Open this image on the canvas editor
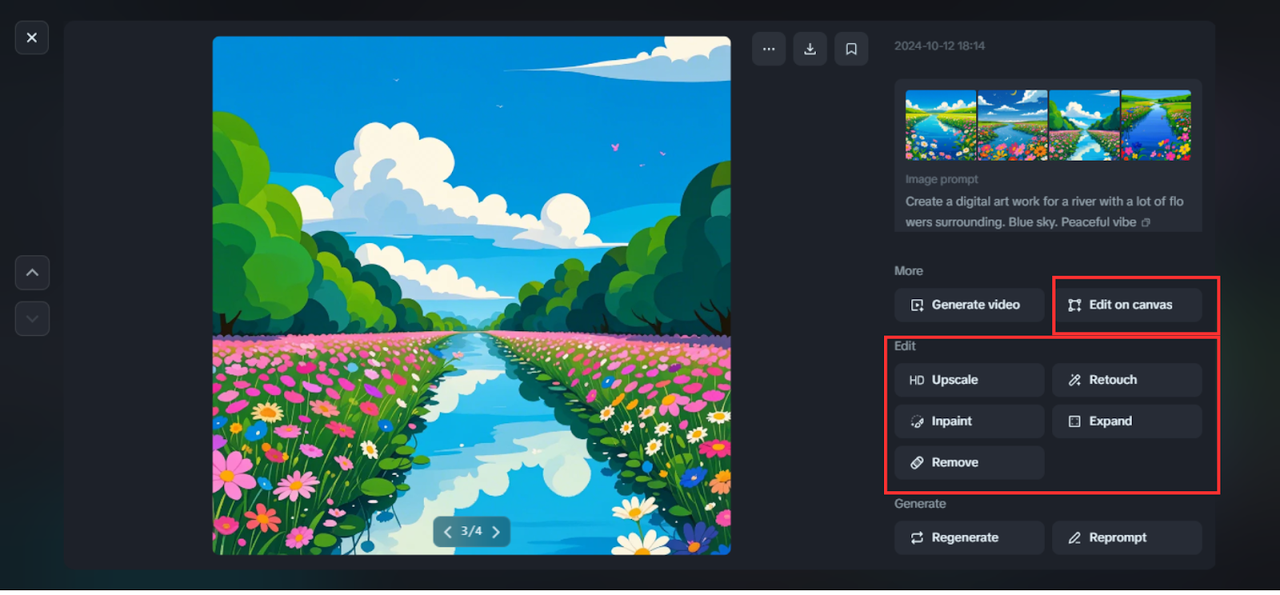 1126,304
